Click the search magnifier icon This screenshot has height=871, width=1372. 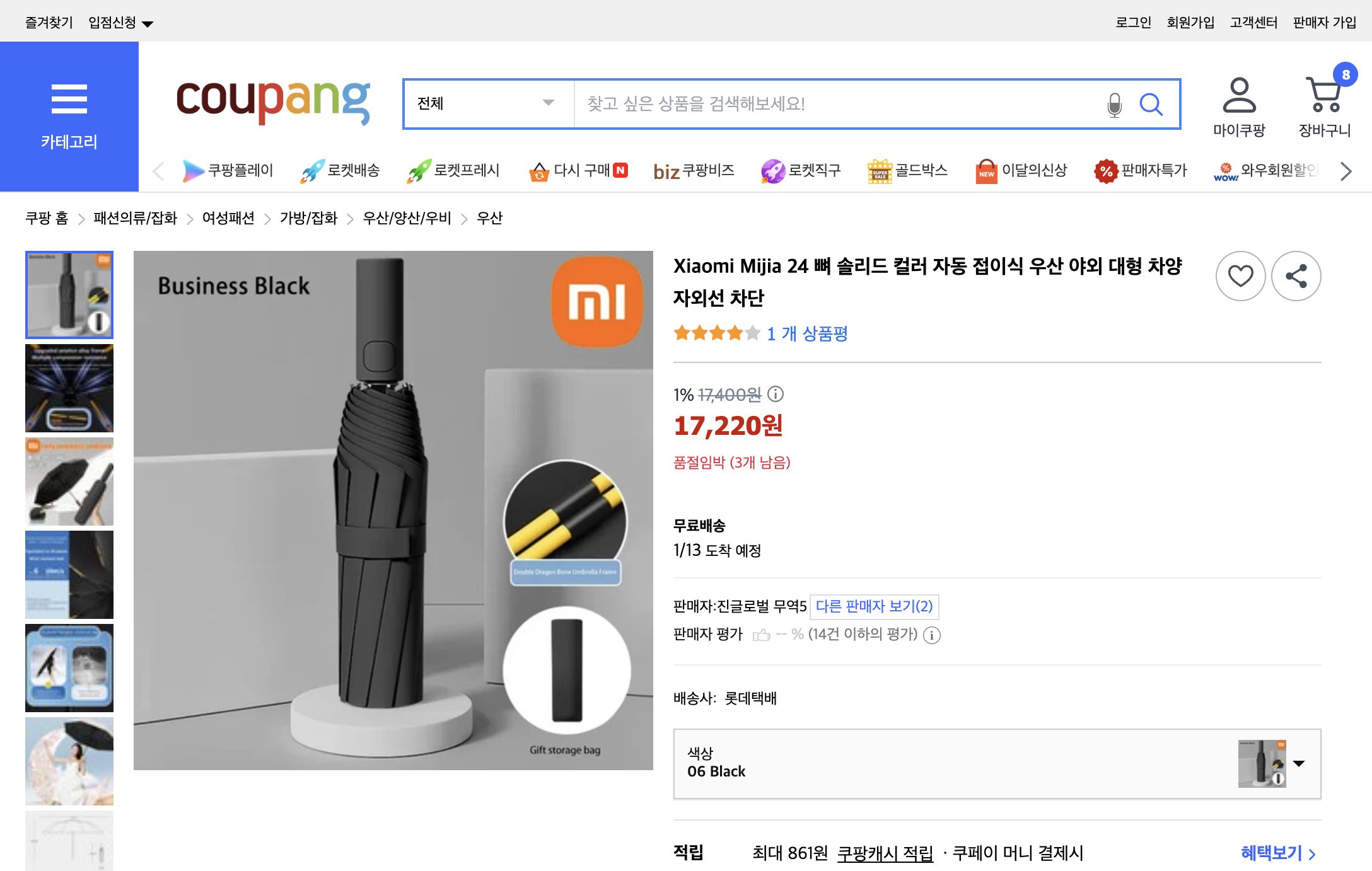(1152, 104)
